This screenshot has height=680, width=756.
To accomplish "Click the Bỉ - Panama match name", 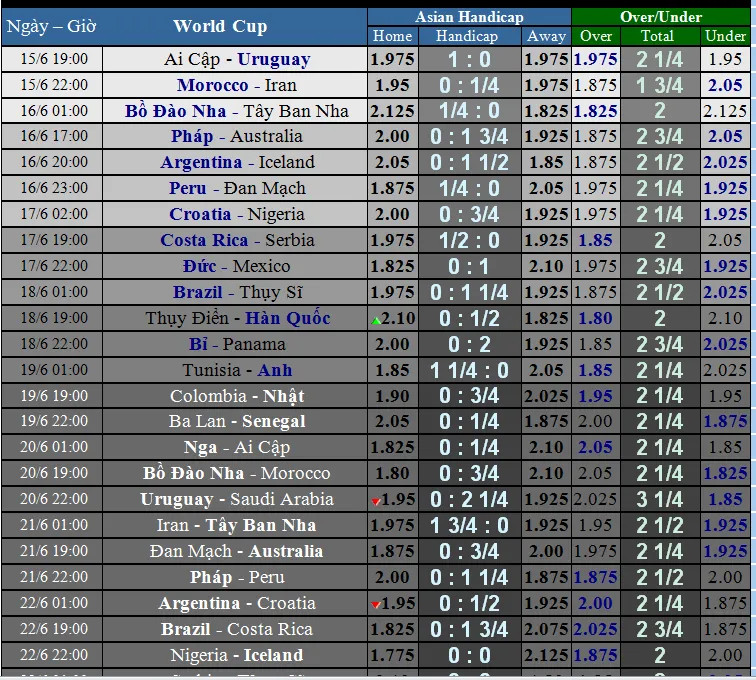I will (x=237, y=345).
